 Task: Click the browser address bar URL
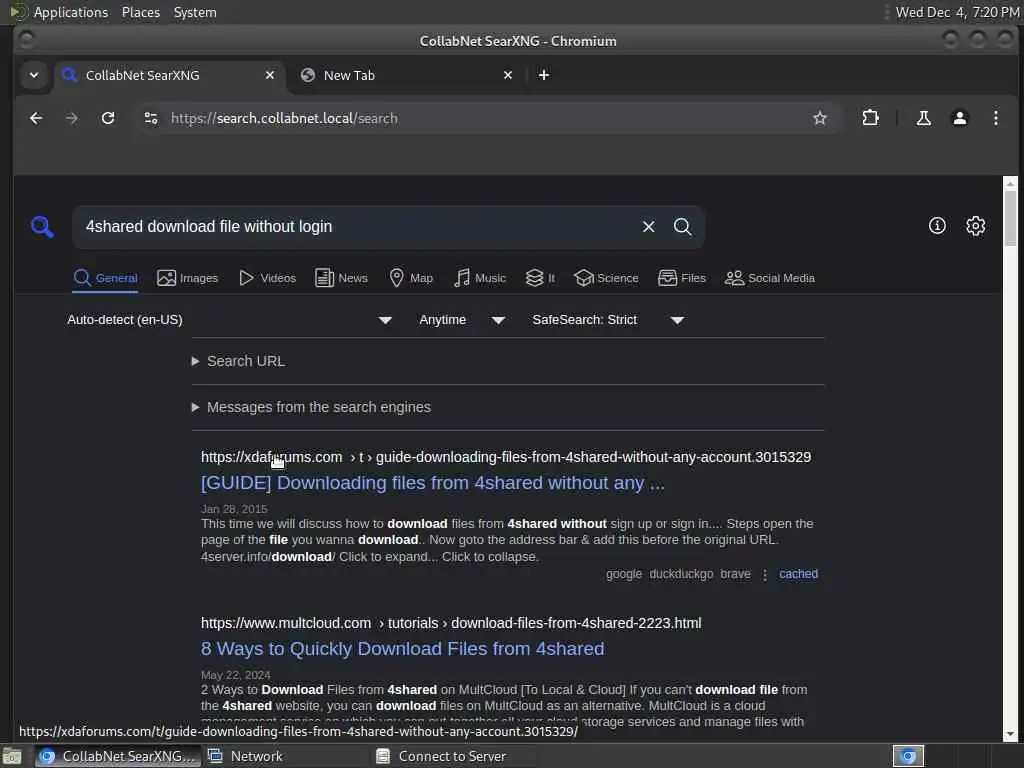point(284,118)
